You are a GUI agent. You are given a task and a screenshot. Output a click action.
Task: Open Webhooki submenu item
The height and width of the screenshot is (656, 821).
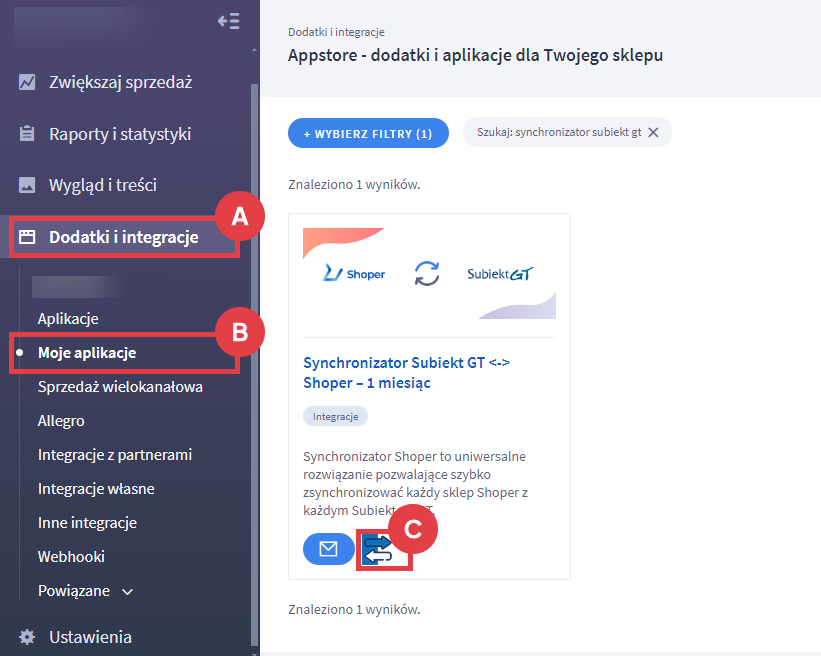[x=71, y=557]
